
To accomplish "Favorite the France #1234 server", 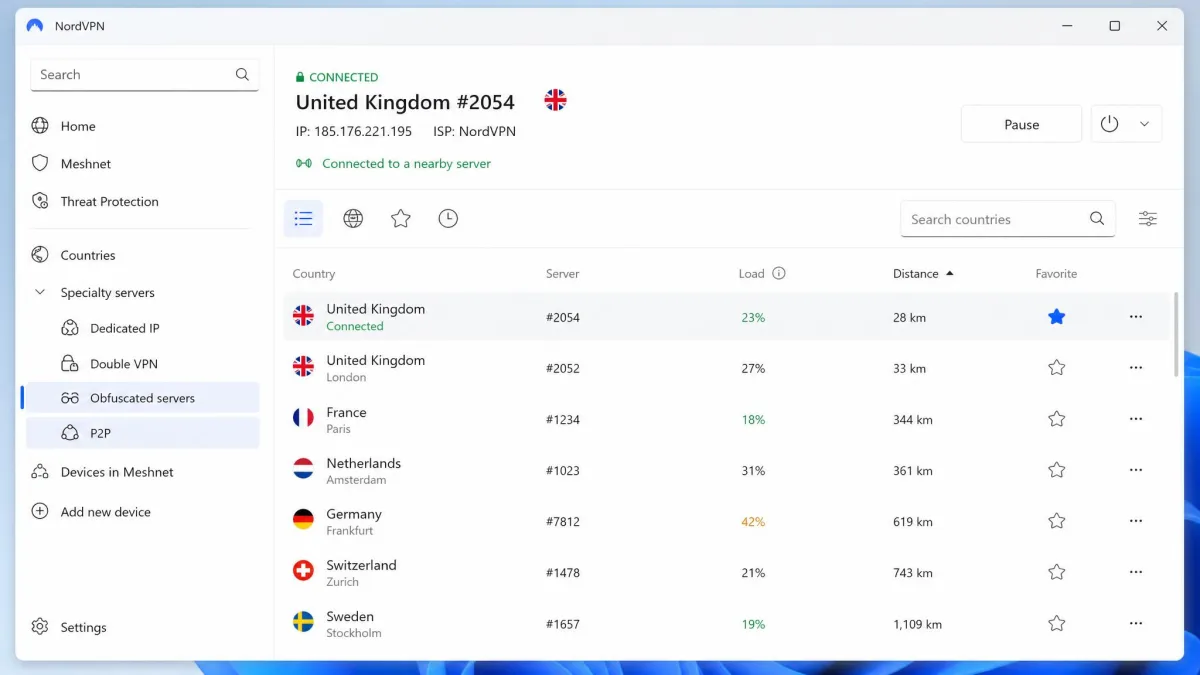I will coord(1056,419).
